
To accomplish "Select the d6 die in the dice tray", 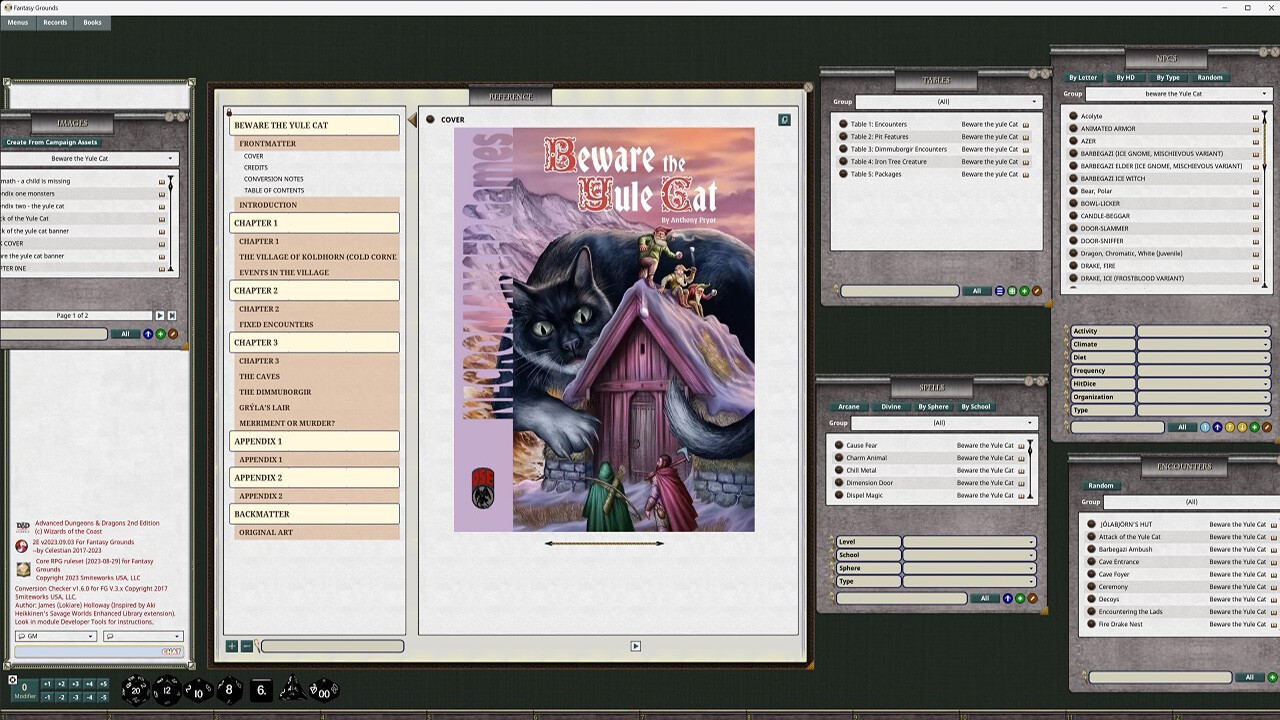I will 260,690.
